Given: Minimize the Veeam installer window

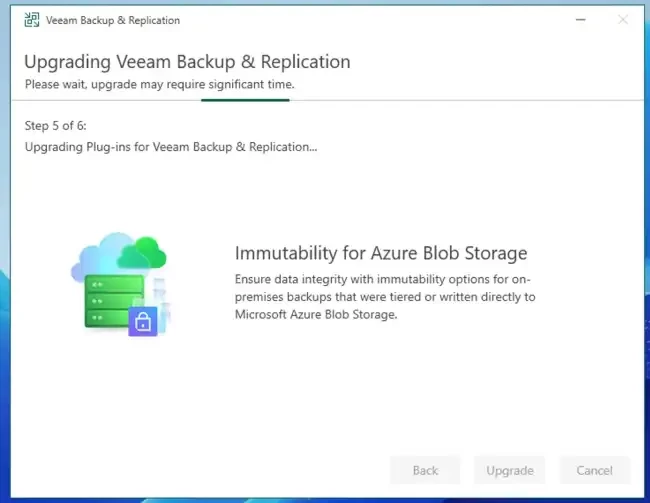Looking at the screenshot, I should point(581,19).
